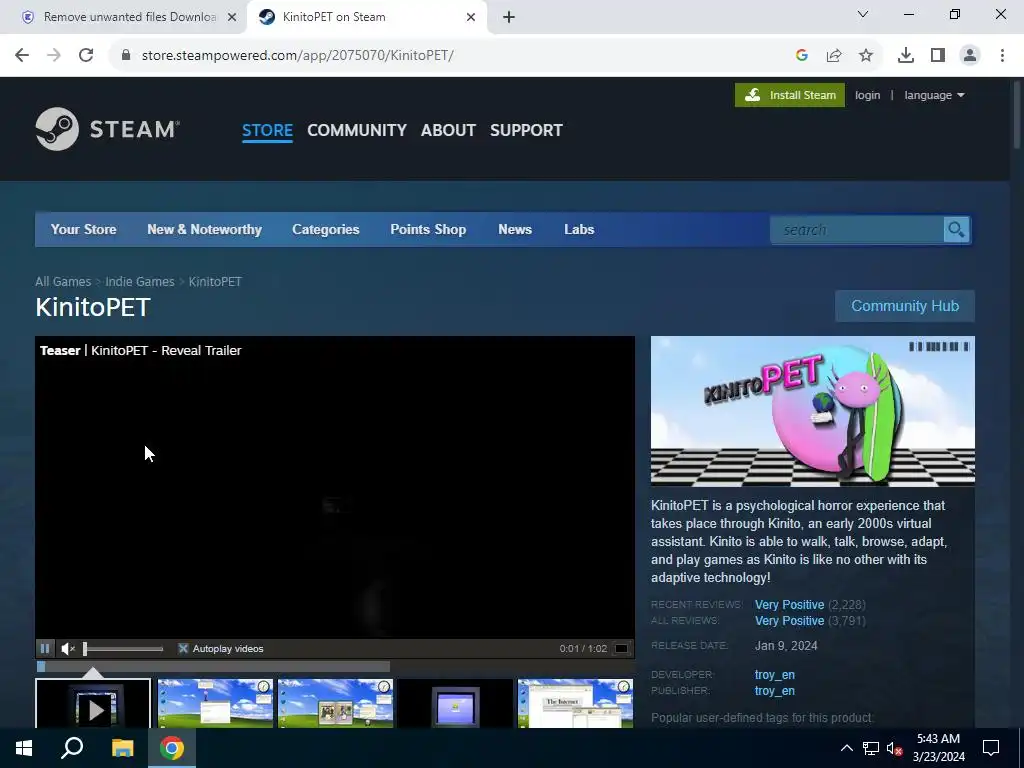Screen dimensions: 1024x768
Task: Open the Categories menu
Action: coord(326,229)
